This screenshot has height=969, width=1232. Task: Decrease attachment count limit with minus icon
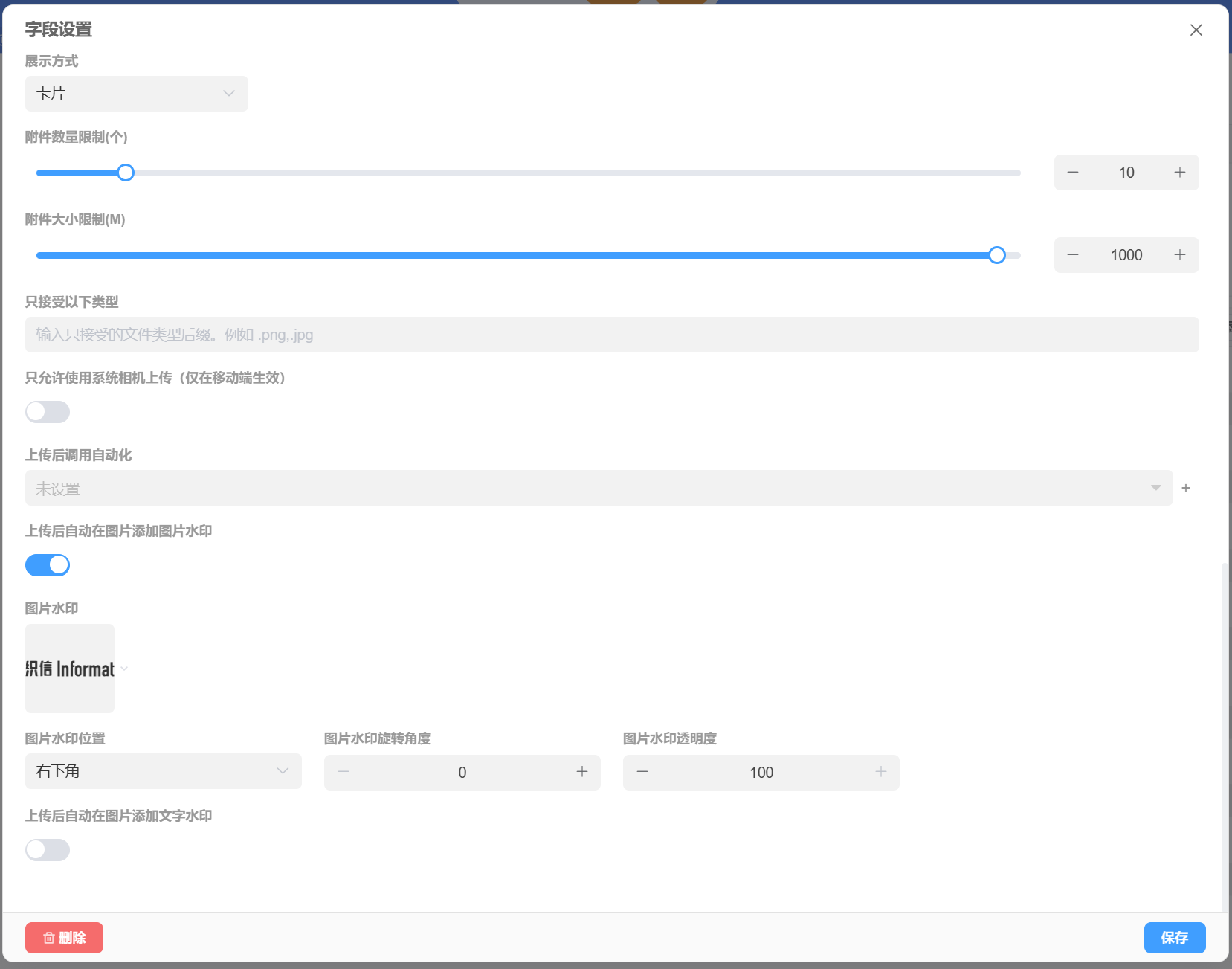click(1073, 173)
